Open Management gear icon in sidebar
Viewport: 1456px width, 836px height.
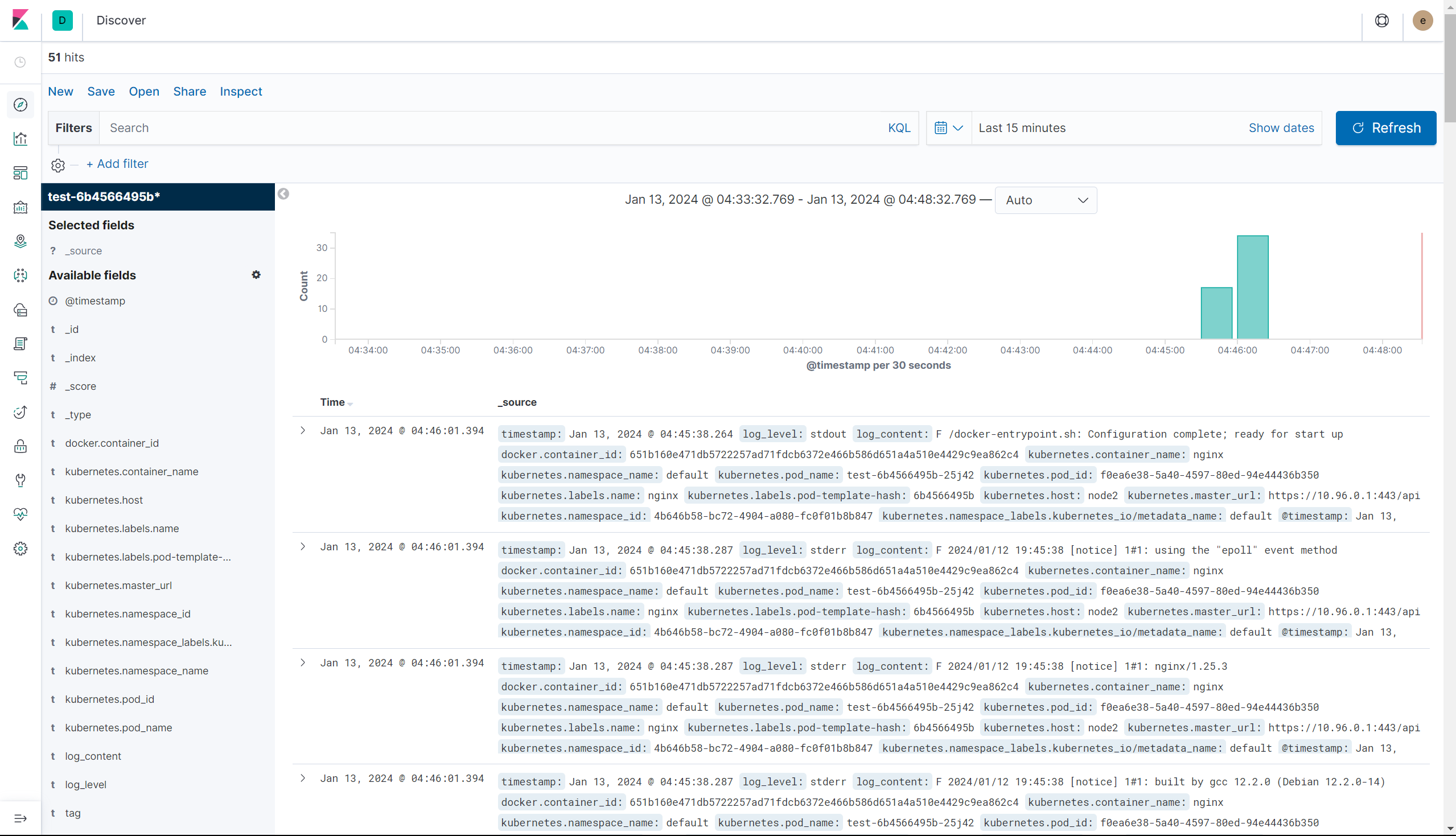click(x=20, y=549)
